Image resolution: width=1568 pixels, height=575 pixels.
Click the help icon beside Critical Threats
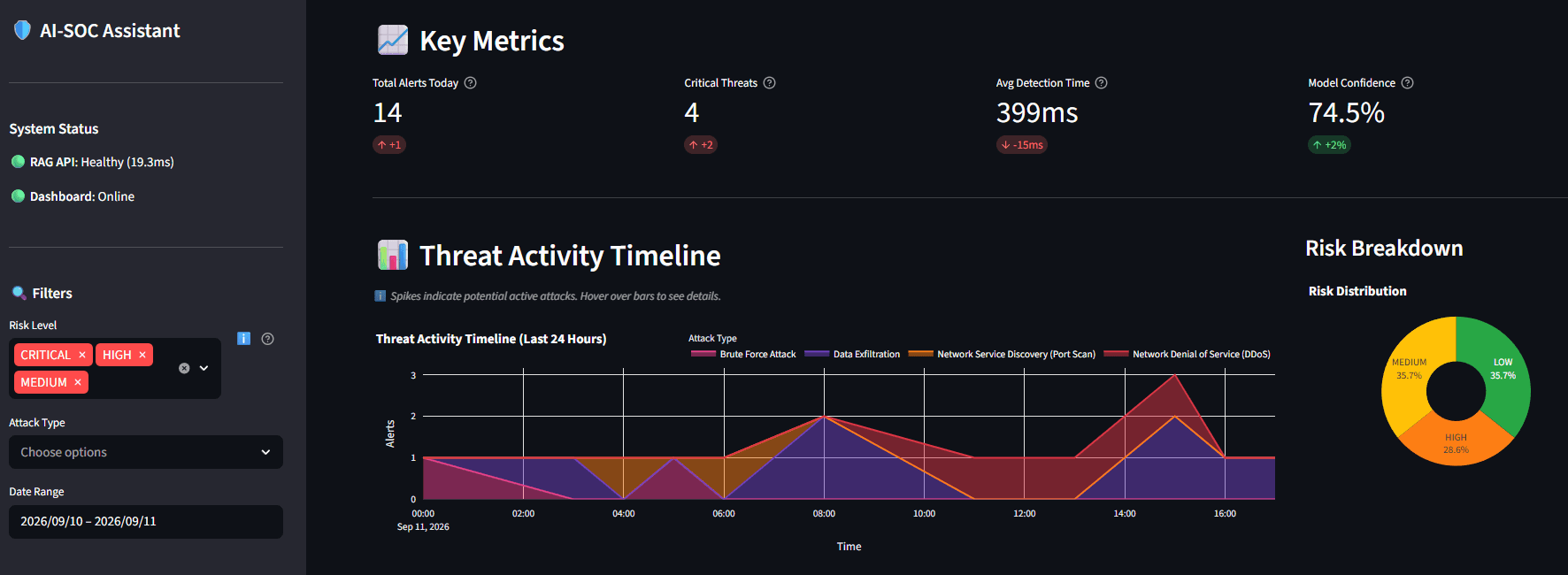pos(770,83)
